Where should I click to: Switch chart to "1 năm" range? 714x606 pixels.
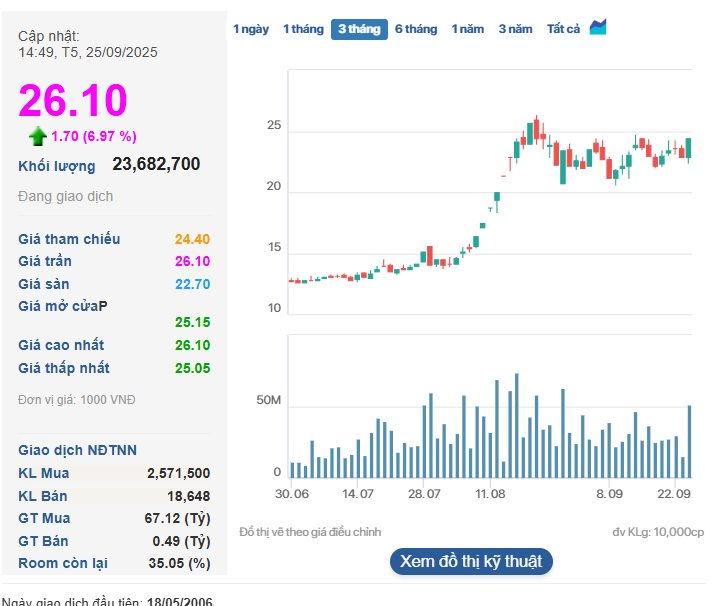point(468,29)
